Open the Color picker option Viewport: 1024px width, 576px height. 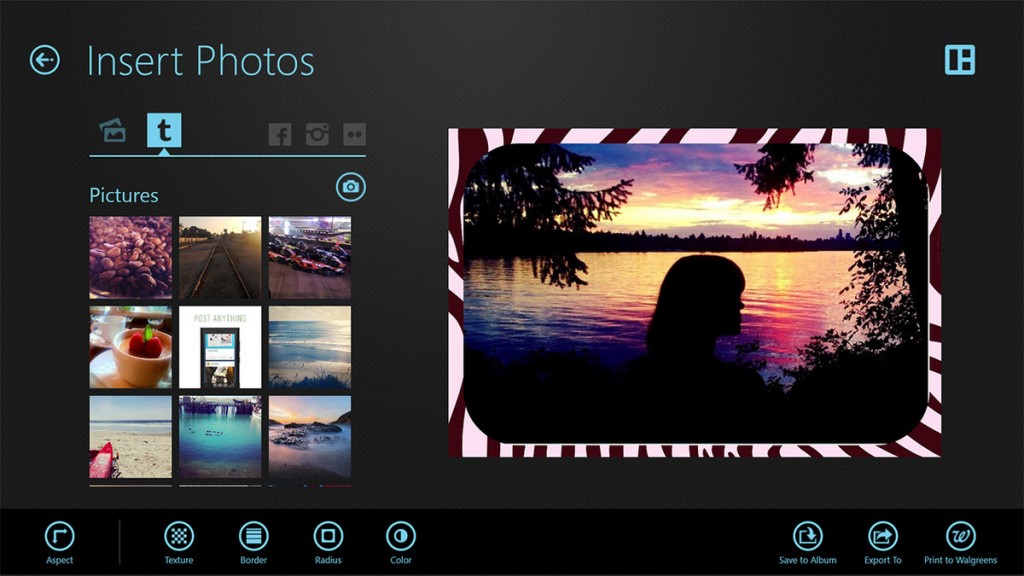pos(401,536)
